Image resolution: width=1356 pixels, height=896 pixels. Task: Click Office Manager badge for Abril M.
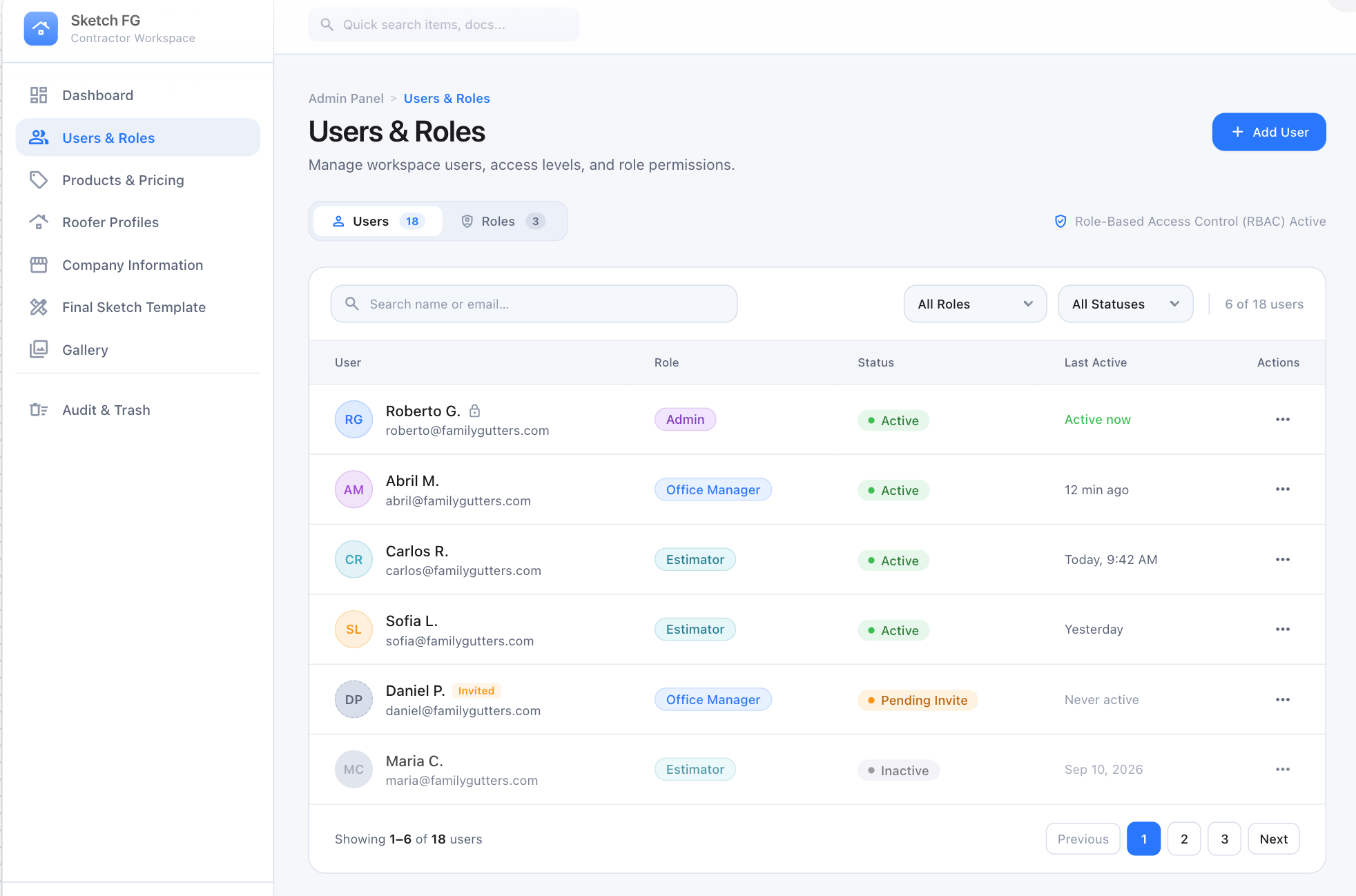[x=713, y=489]
